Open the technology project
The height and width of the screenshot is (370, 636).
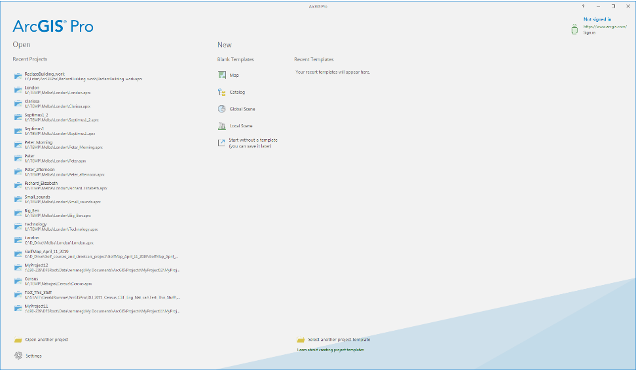[x=56, y=226]
